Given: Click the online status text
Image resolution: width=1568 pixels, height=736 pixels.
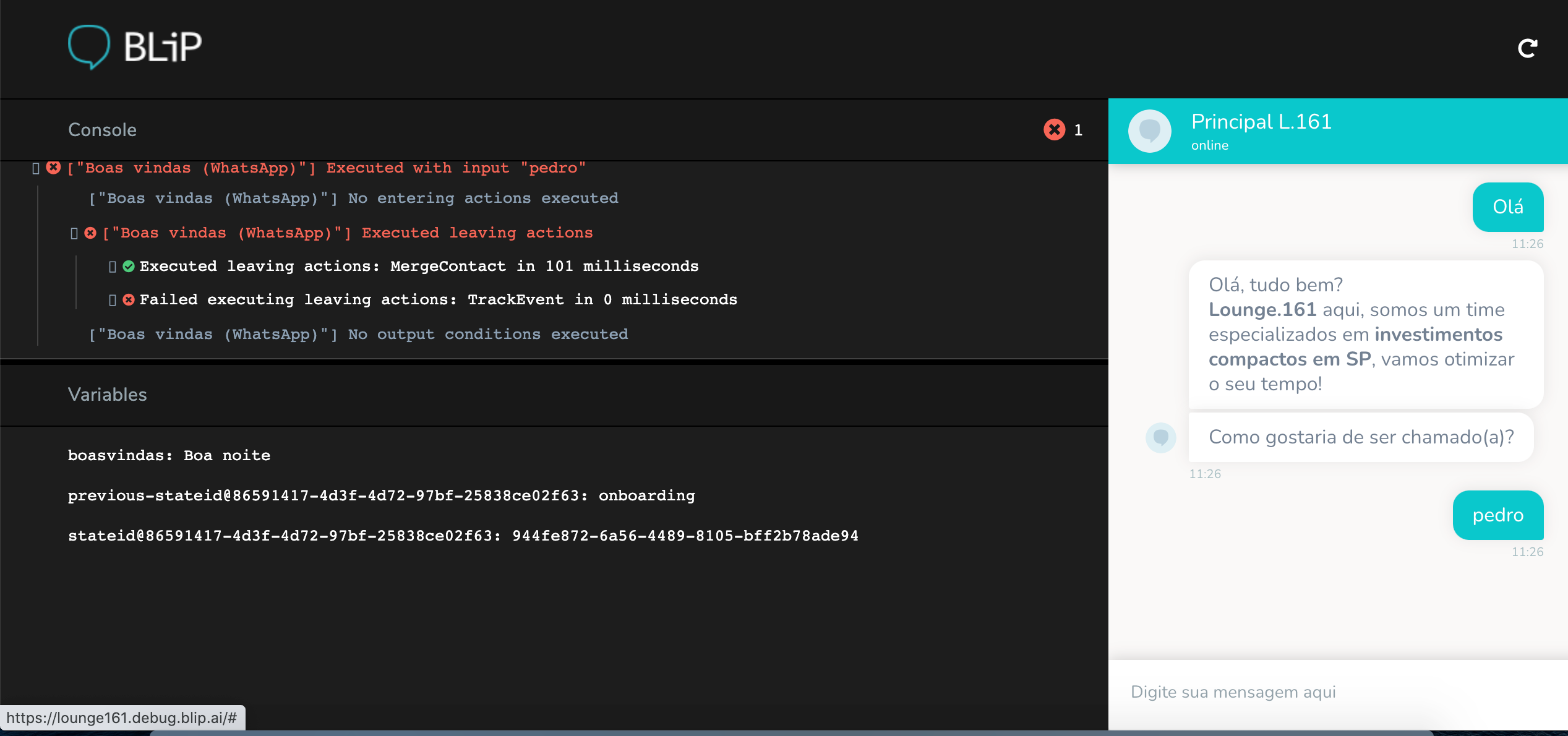Looking at the screenshot, I should (1210, 145).
